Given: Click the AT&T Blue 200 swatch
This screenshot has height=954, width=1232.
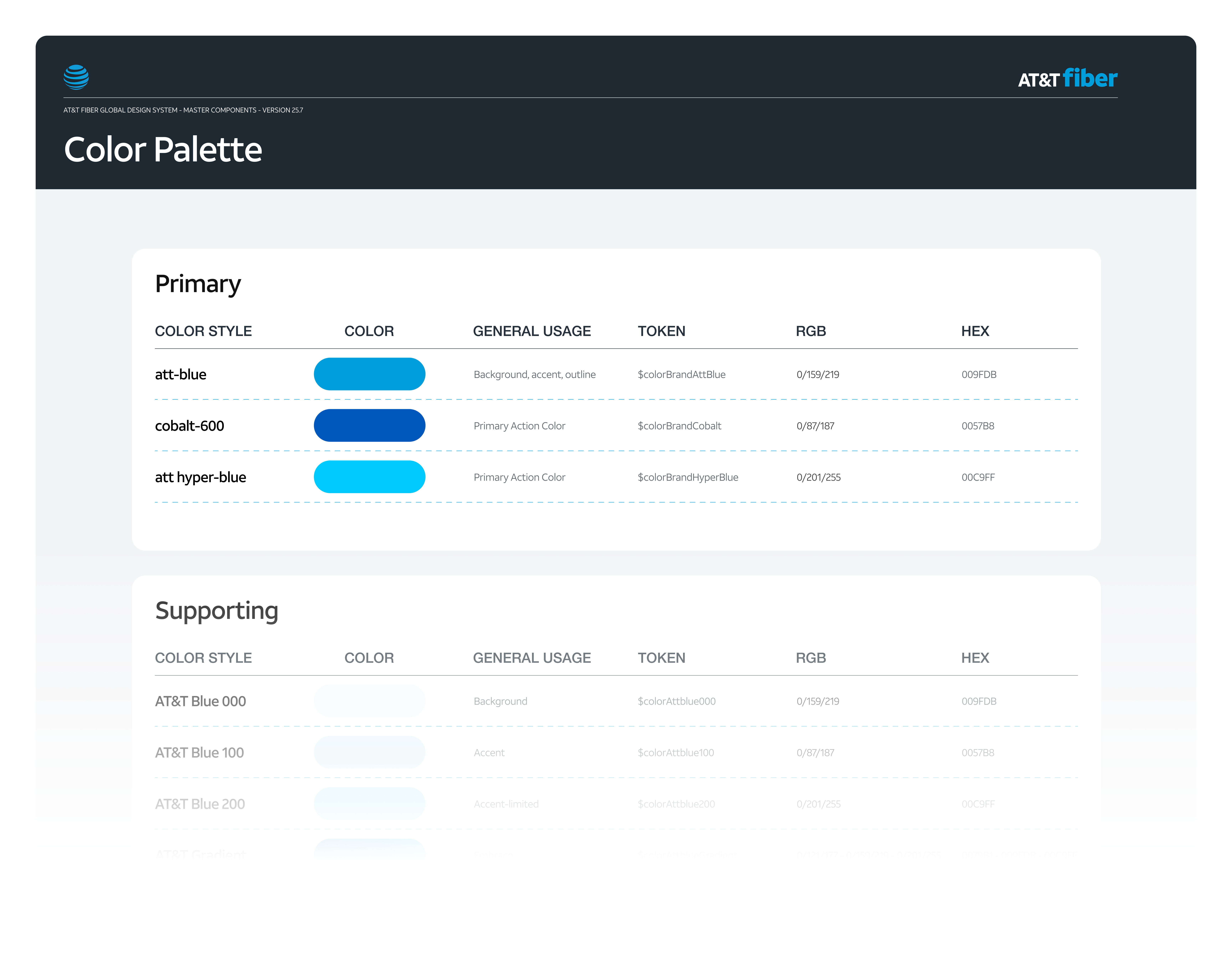Looking at the screenshot, I should point(369,803).
